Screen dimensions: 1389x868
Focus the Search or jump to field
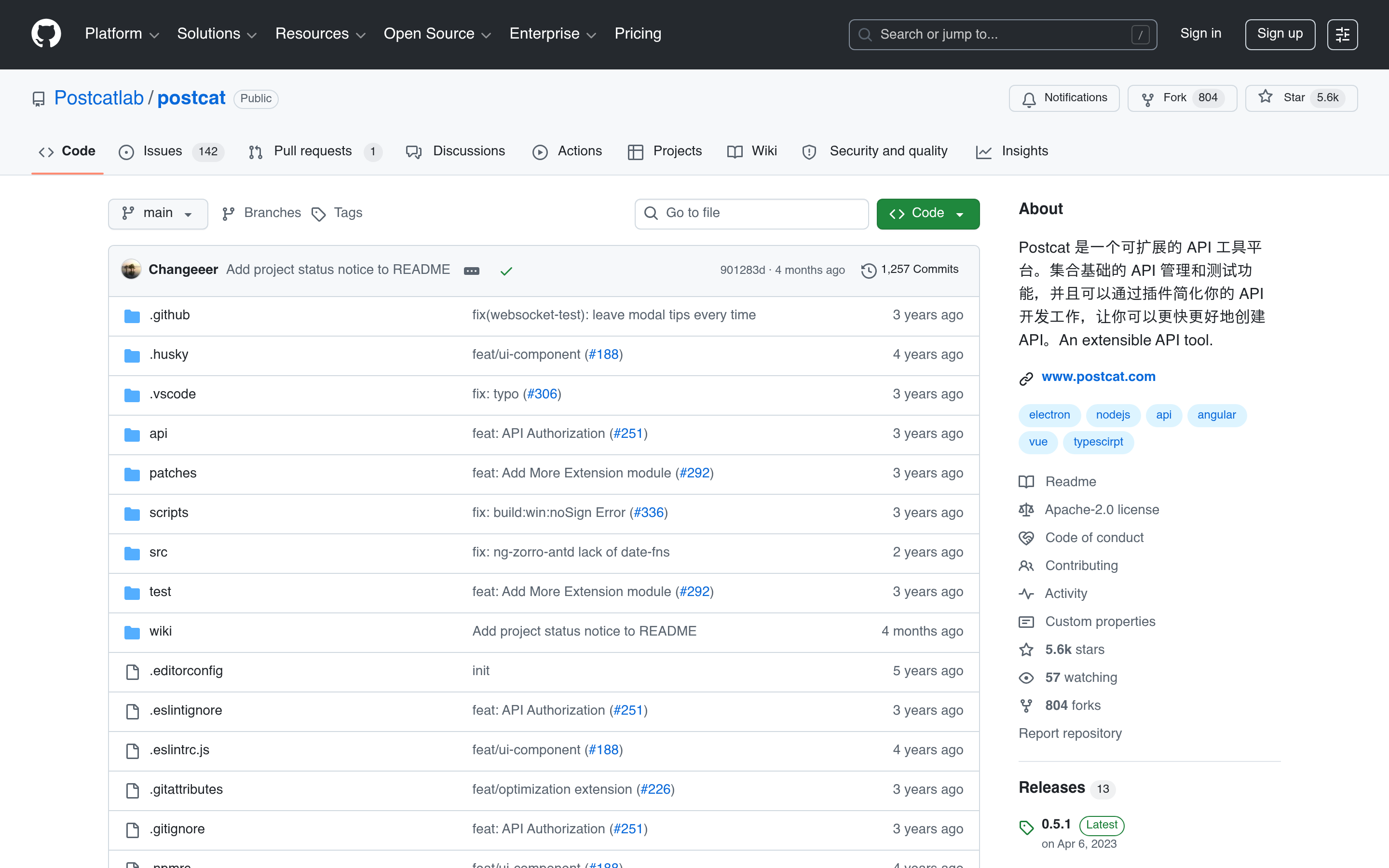[x=1002, y=34]
